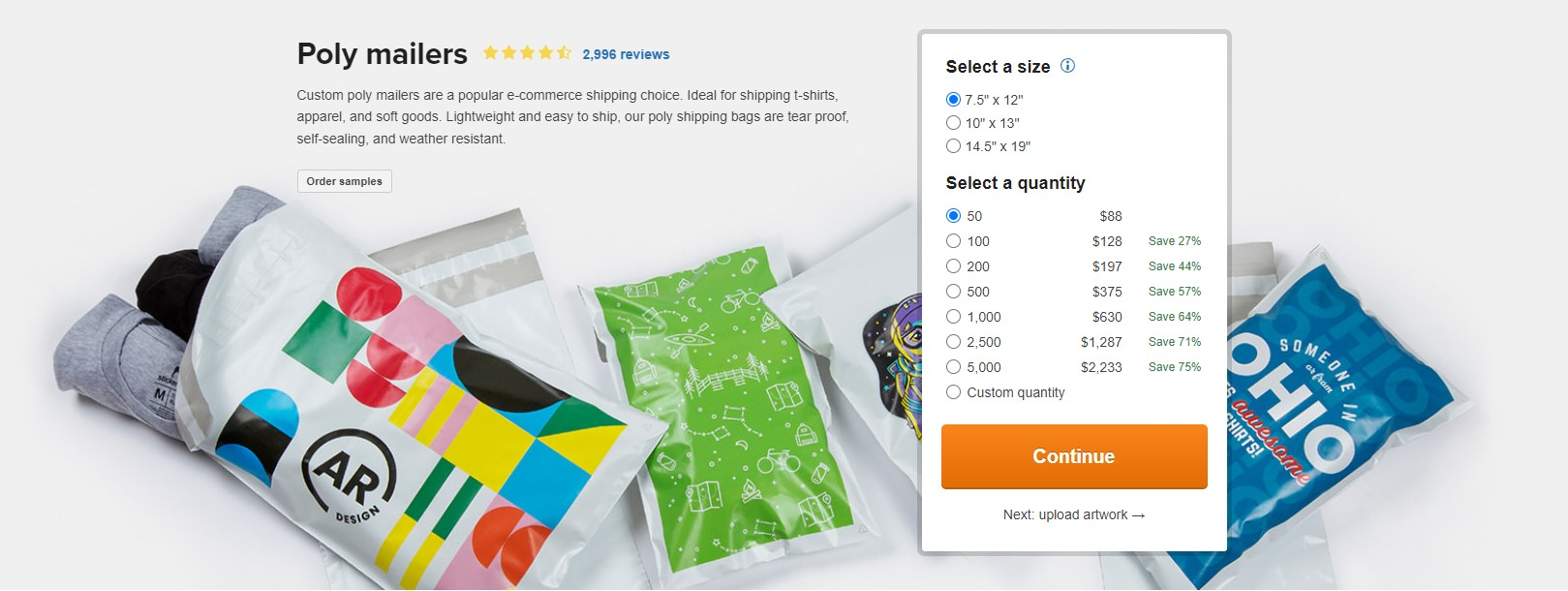Select quantity 50 for $88
The height and width of the screenshot is (591, 1568).
coord(1073,216)
